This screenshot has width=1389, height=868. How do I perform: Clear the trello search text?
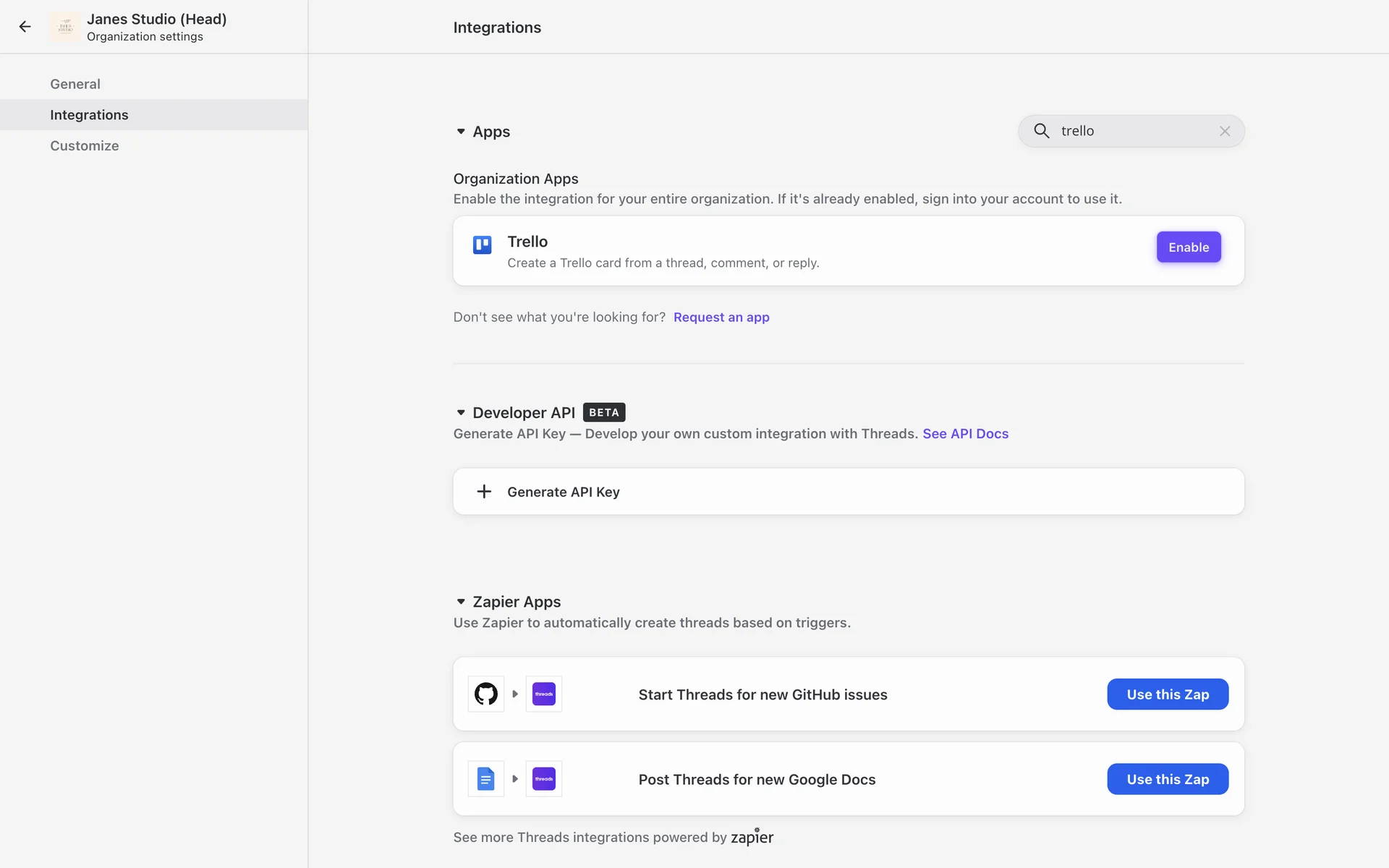point(1224,131)
